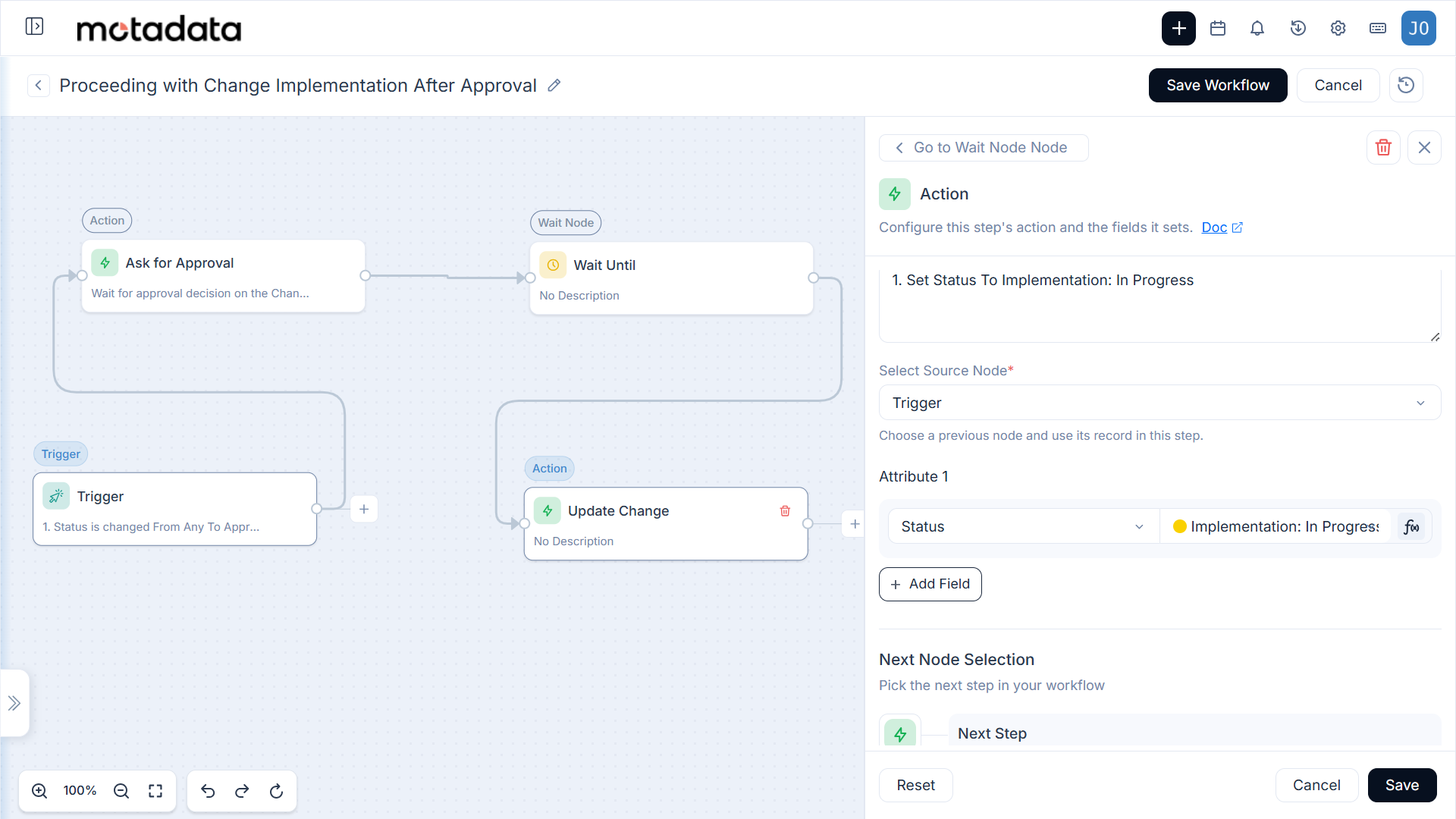Click the Trigger label tag above node

61,454
